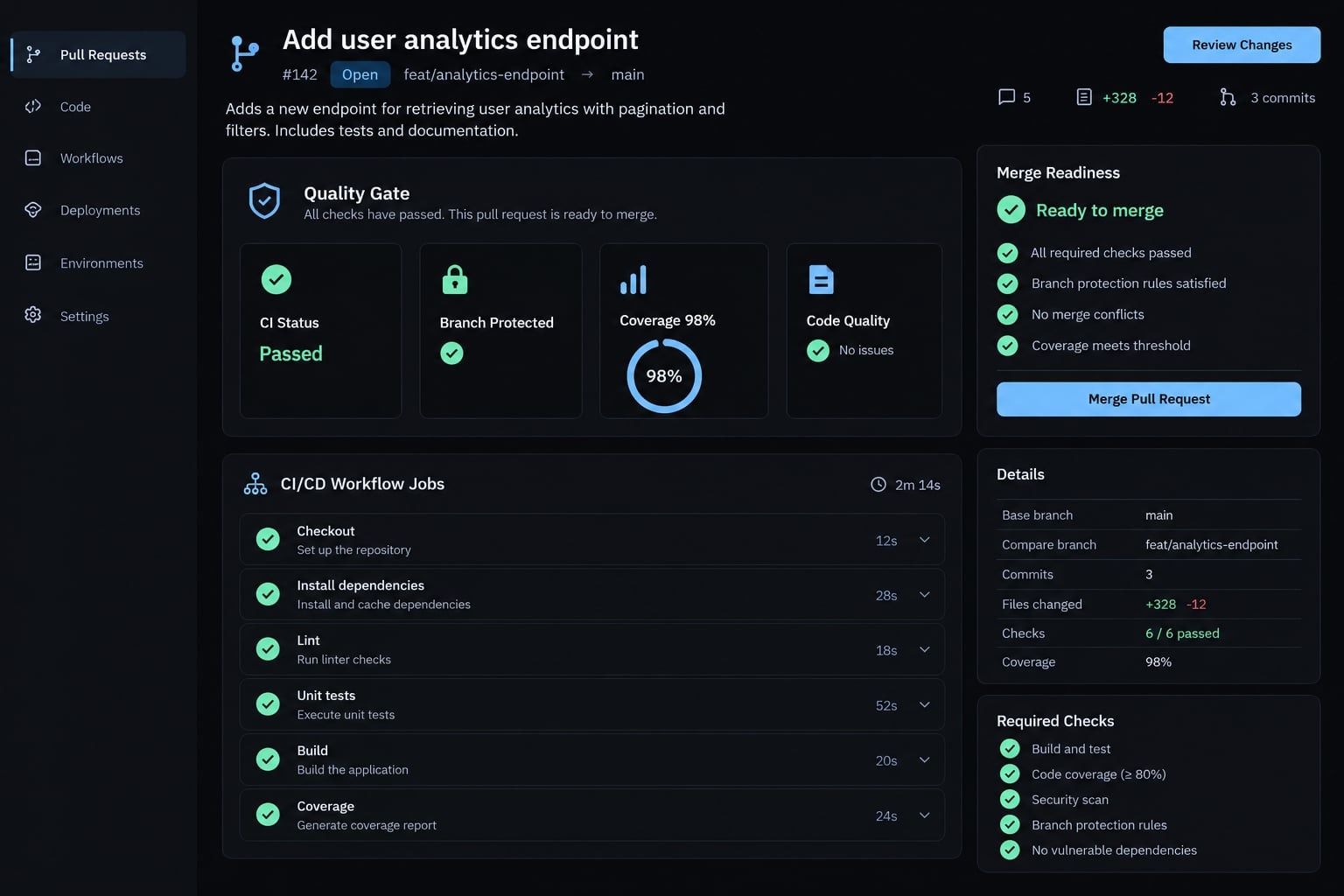Expand the Unit tests job row
The height and width of the screenshot is (896, 1344).
tap(924, 705)
